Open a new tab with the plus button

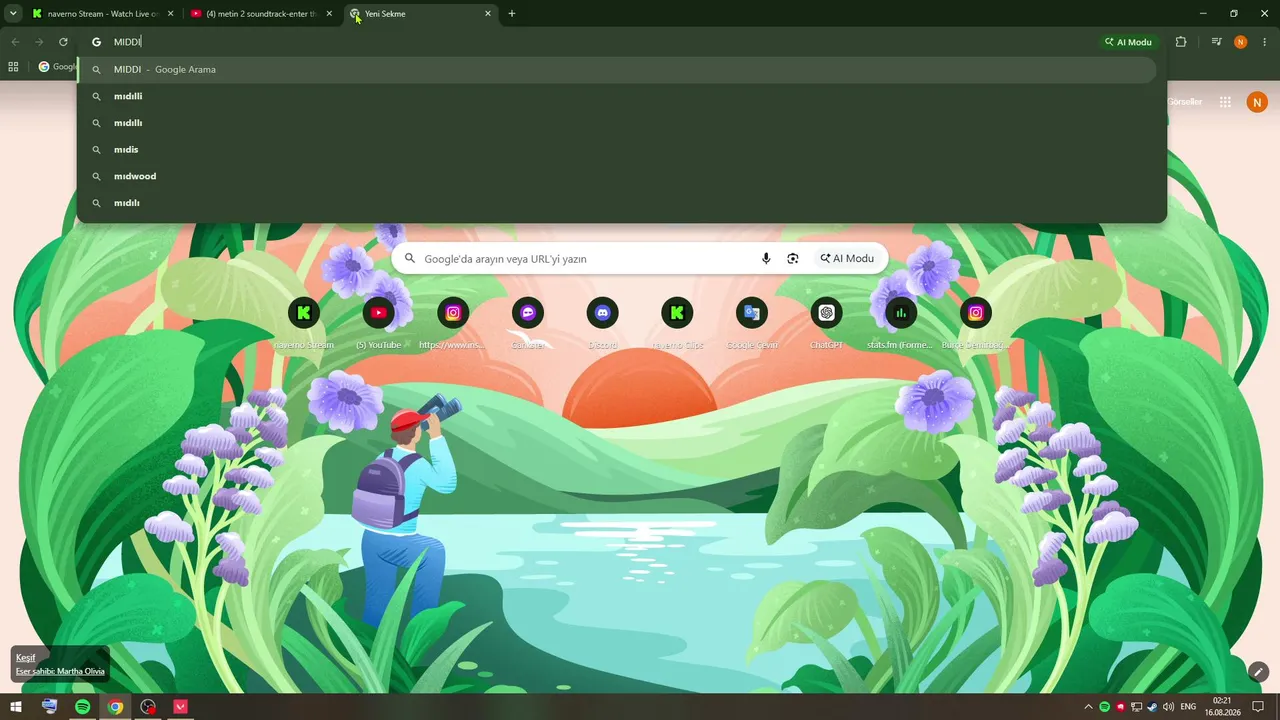512,14
